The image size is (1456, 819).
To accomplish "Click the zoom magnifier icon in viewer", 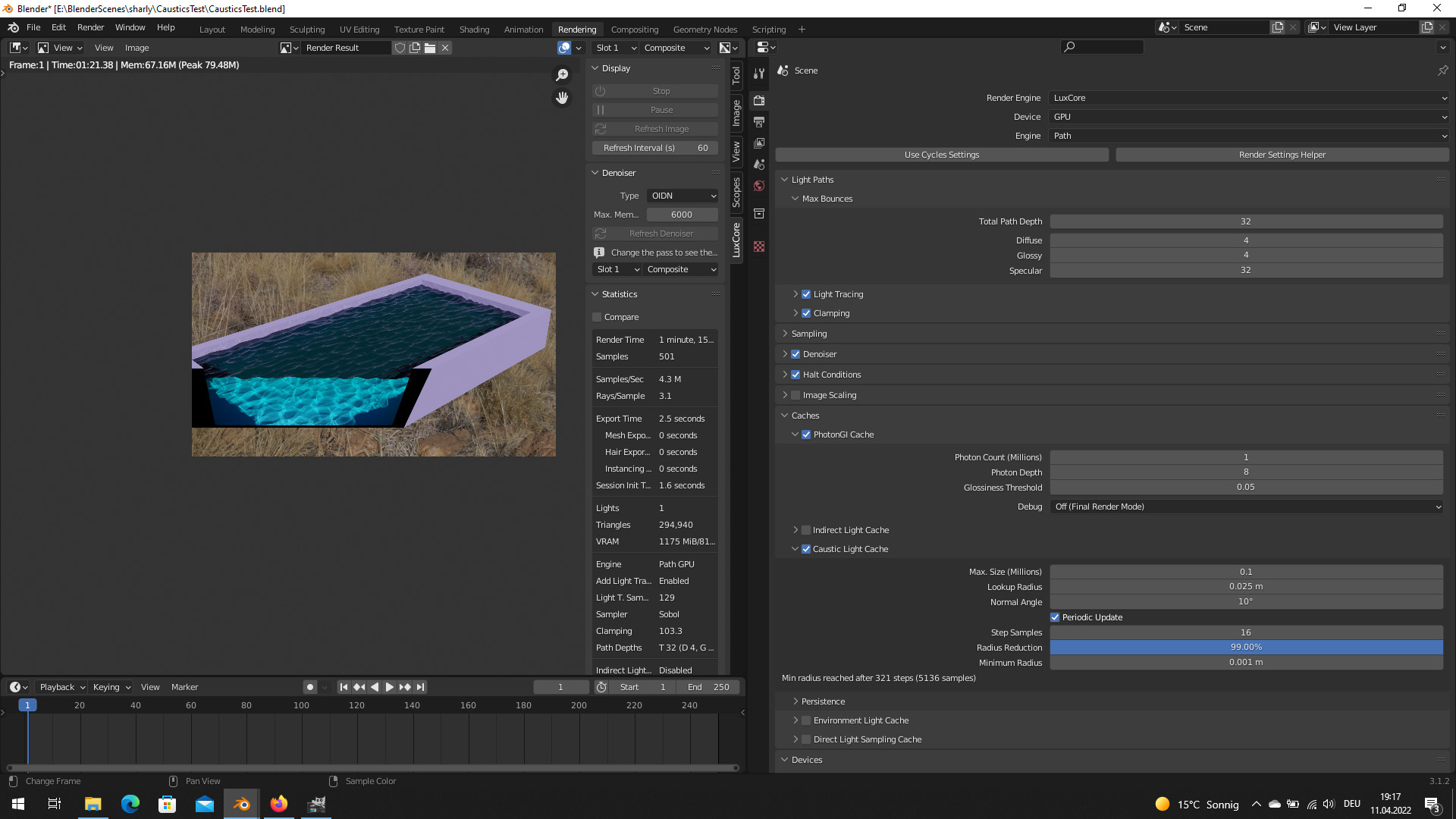I will click(x=562, y=75).
